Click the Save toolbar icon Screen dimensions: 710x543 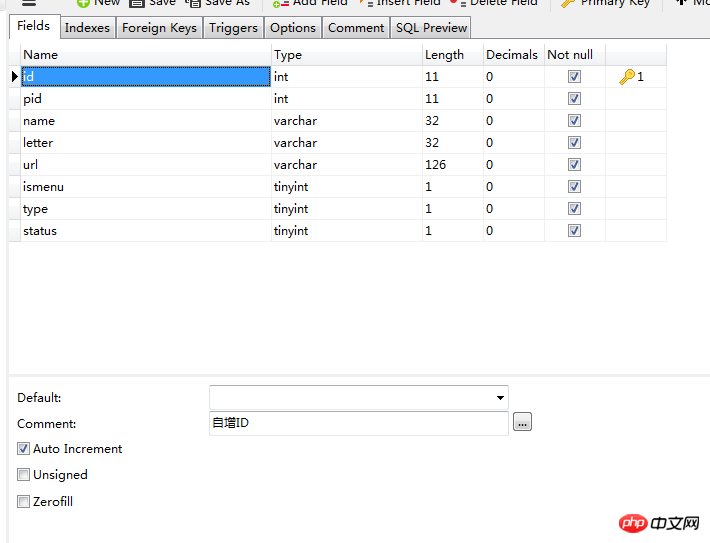136,3
